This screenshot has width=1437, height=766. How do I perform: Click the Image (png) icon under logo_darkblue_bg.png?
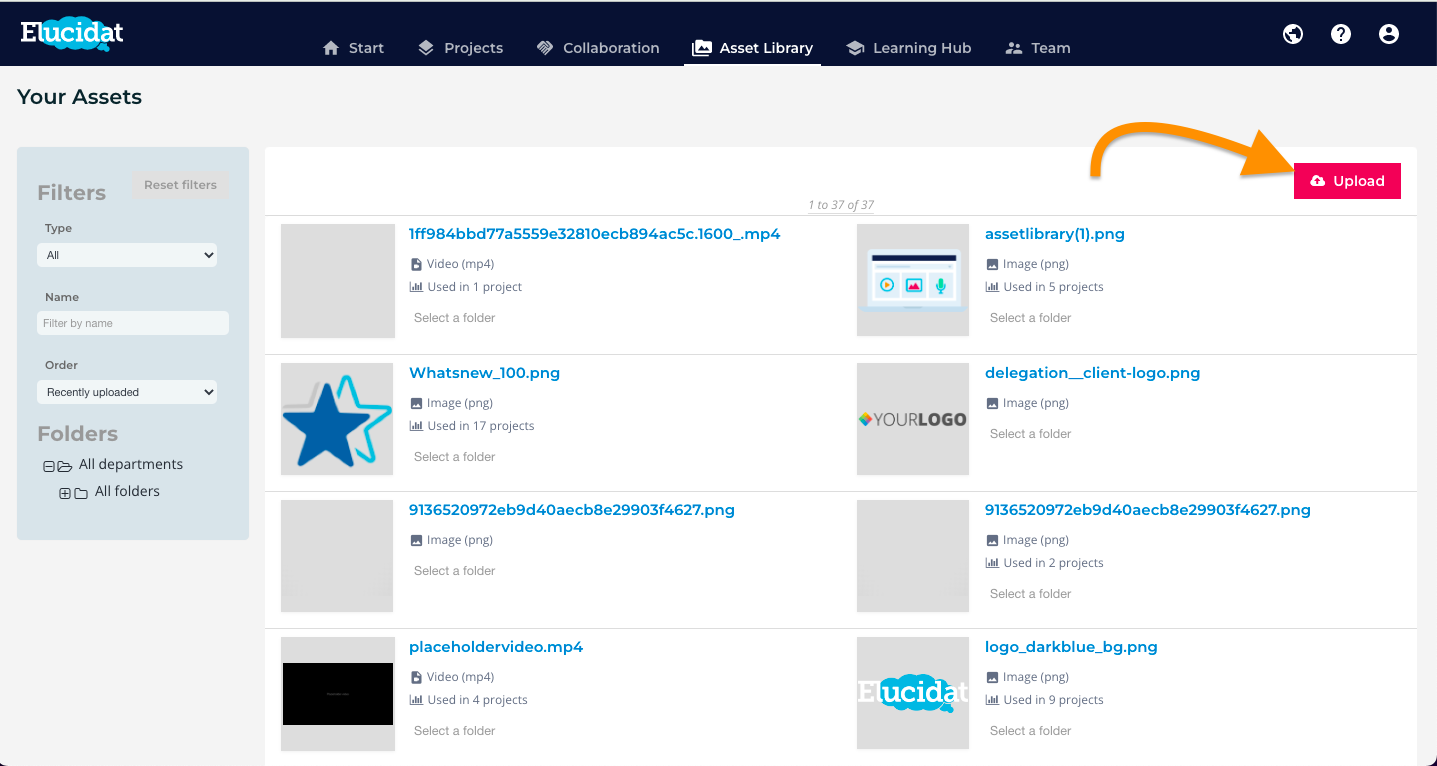tap(992, 677)
